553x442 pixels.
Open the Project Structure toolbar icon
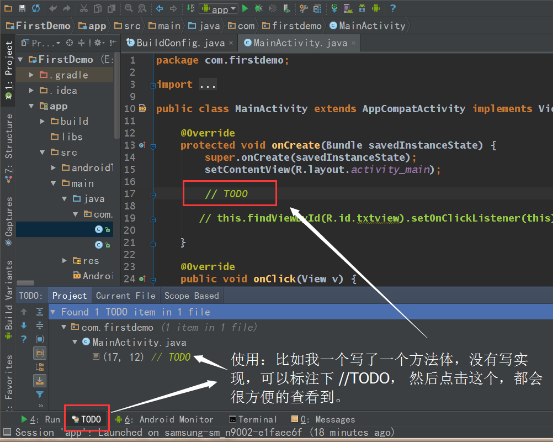pos(317,8)
